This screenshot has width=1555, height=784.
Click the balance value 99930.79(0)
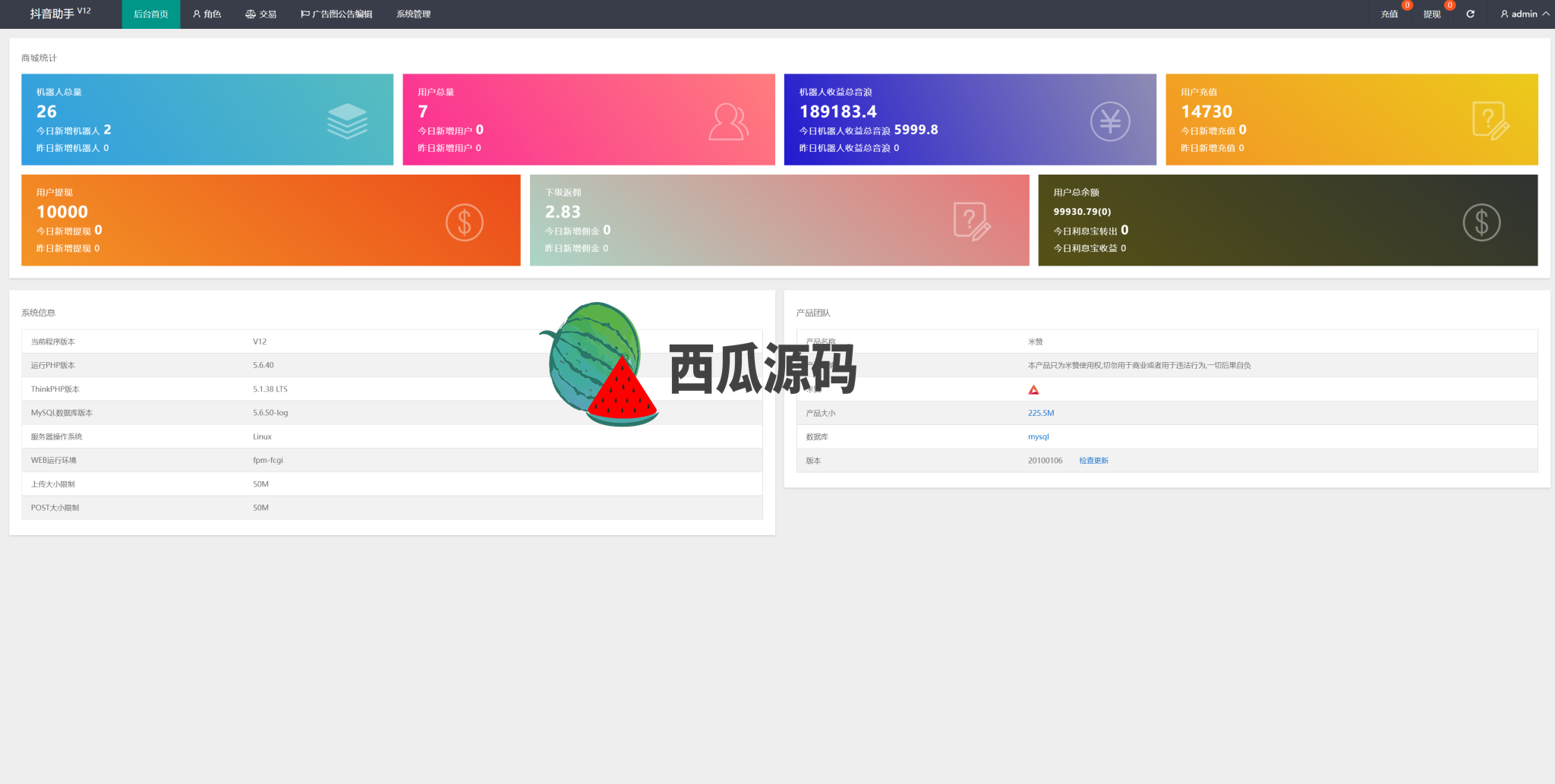[x=1082, y=212]
